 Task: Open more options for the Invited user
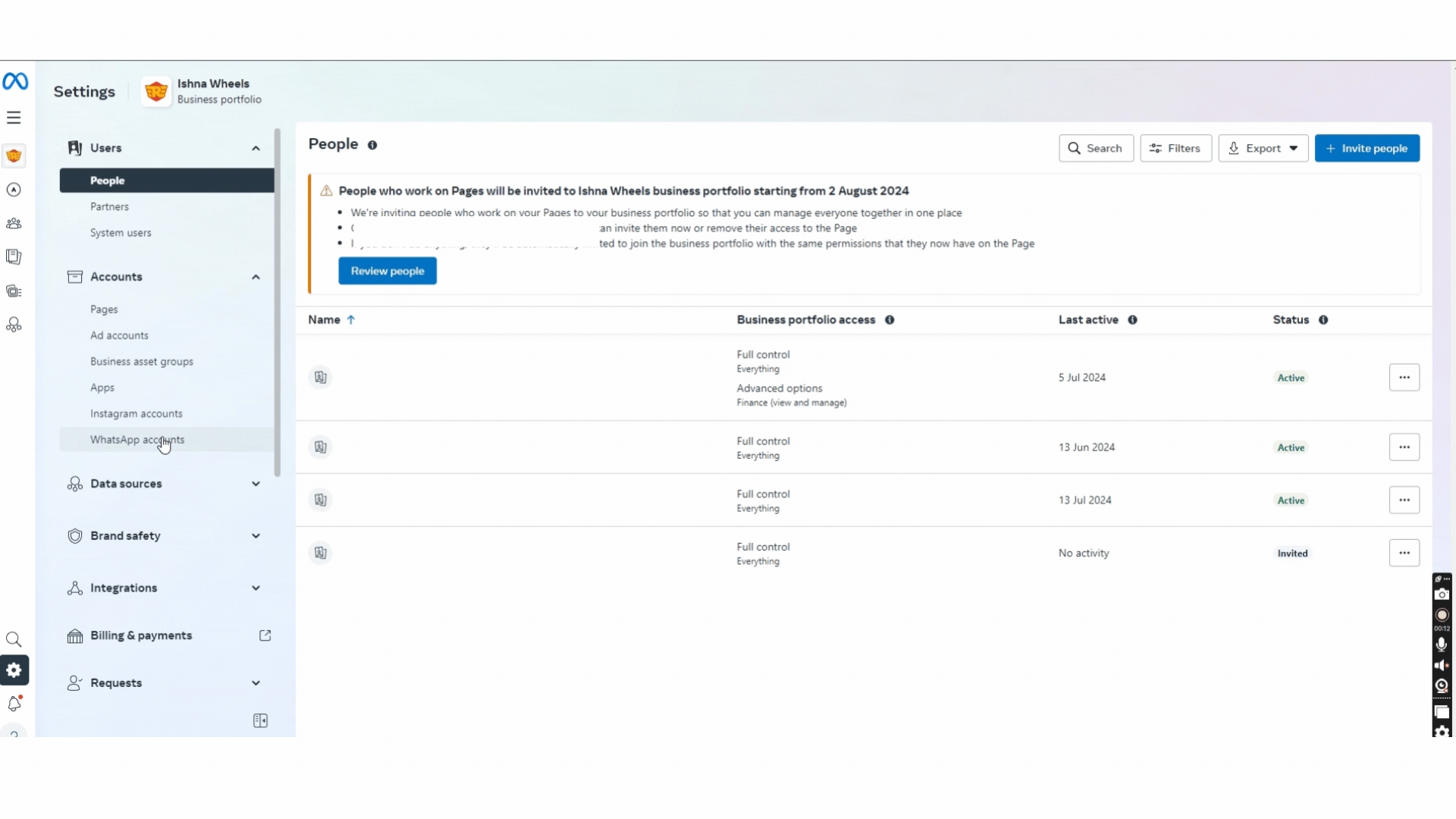(1404, 553)
